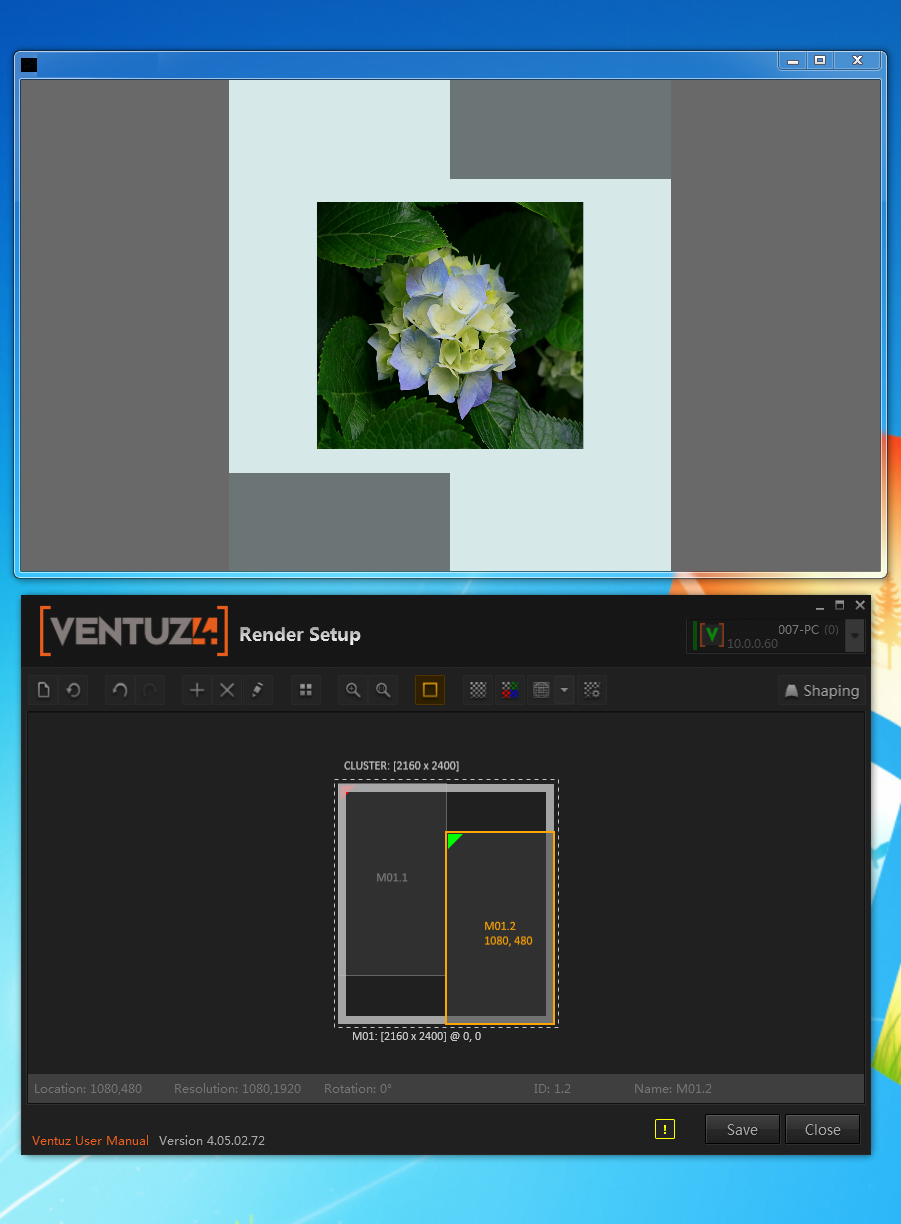Delete selected item with X icon
Viewport: 901px width, 1224px height.
pyautogui.click(x=227, y=690)
